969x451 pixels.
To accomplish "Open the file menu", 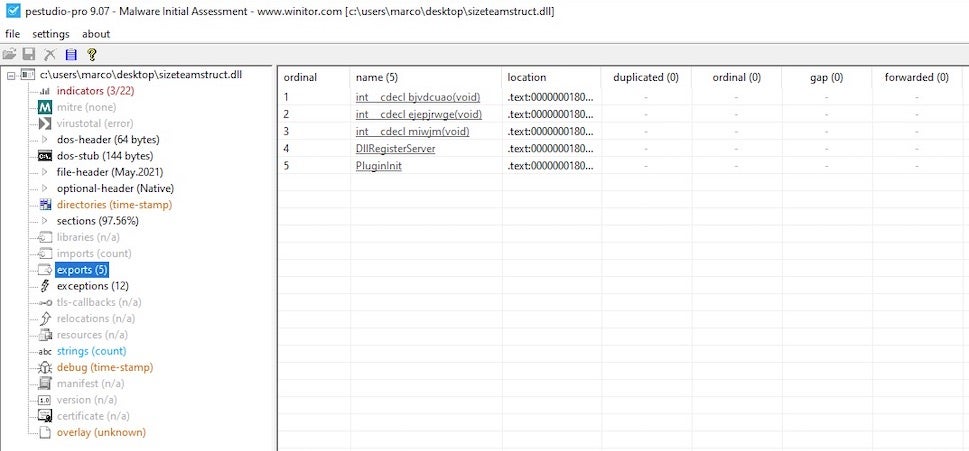I will (x=12, y=34).
